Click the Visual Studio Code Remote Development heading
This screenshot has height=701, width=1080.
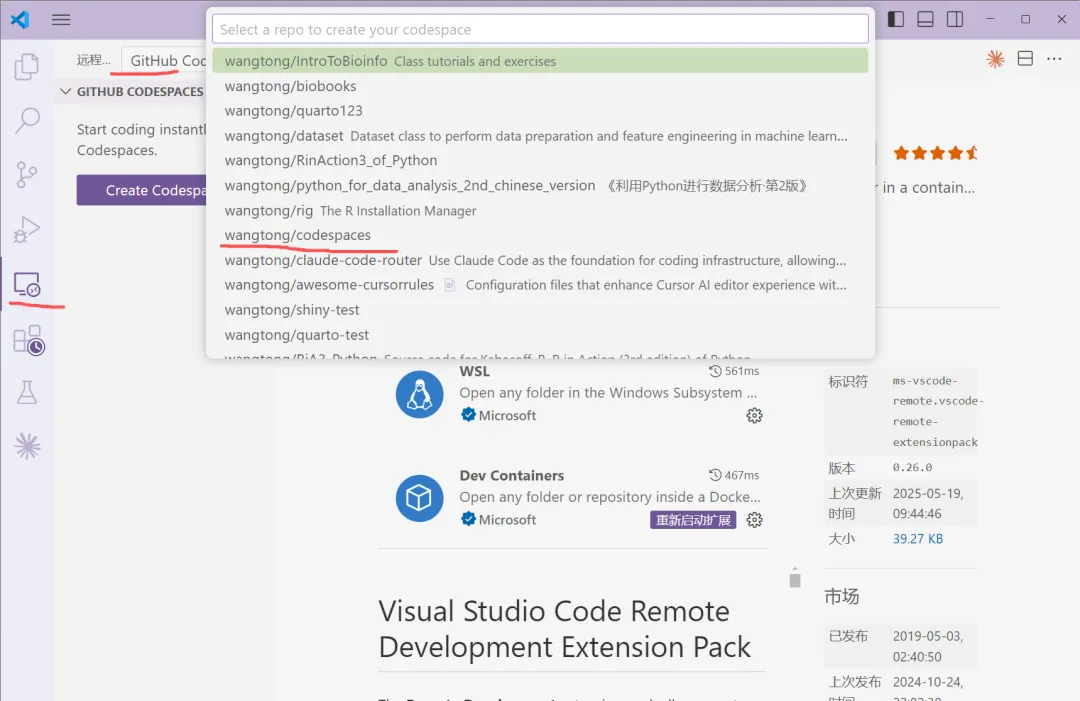click(564, 629)
